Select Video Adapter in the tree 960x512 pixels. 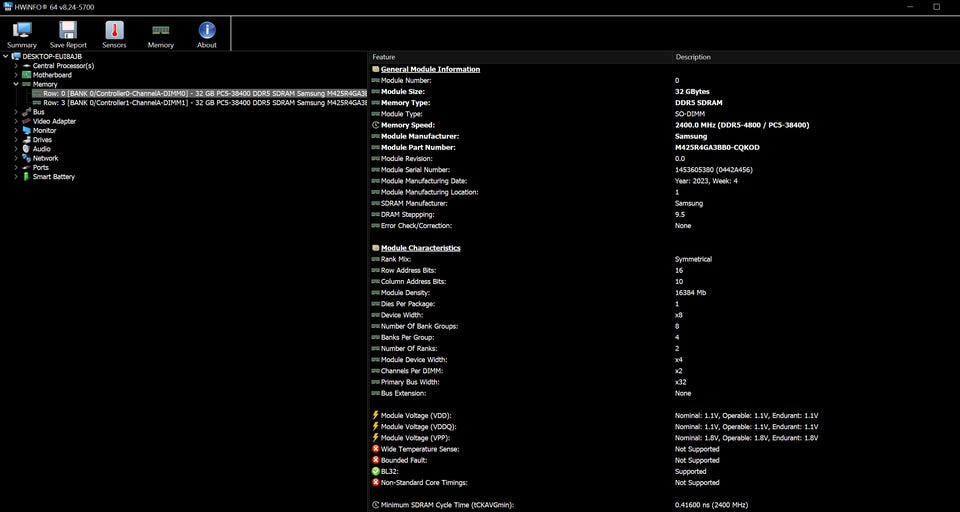pos(54,121)
